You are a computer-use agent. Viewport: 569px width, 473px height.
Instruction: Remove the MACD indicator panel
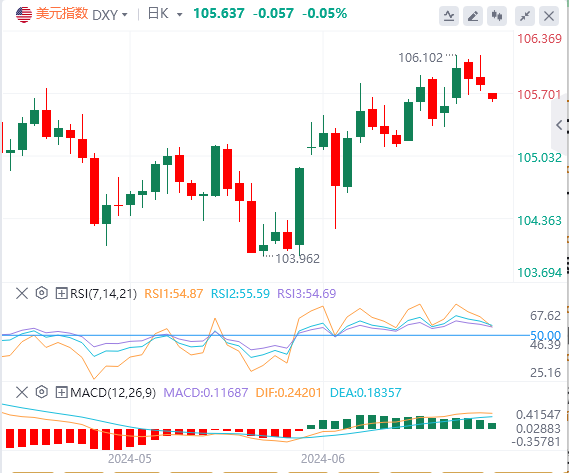coord(22,392)
